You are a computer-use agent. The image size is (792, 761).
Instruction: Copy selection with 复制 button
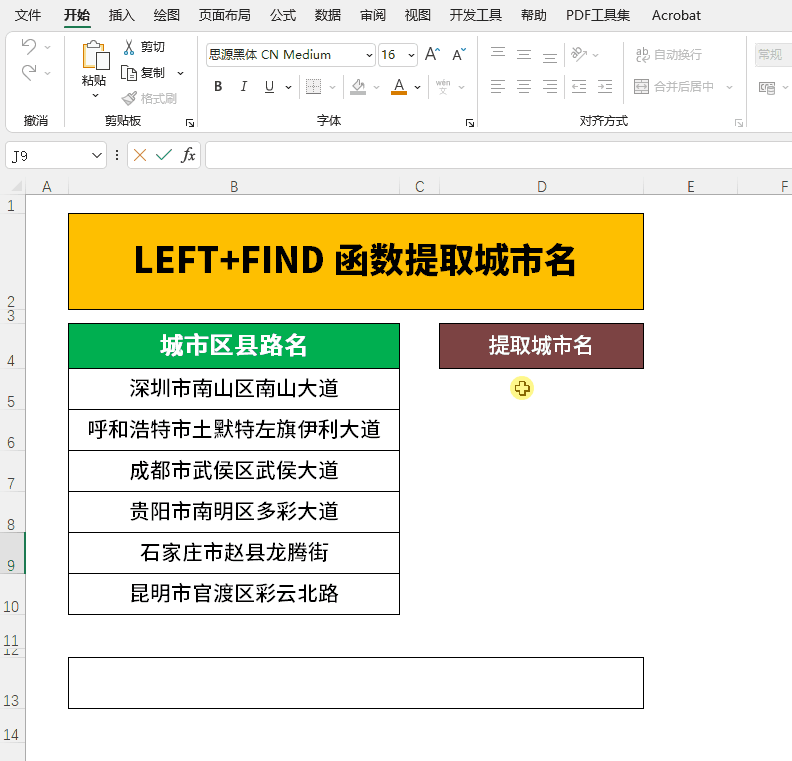[143, 73]
